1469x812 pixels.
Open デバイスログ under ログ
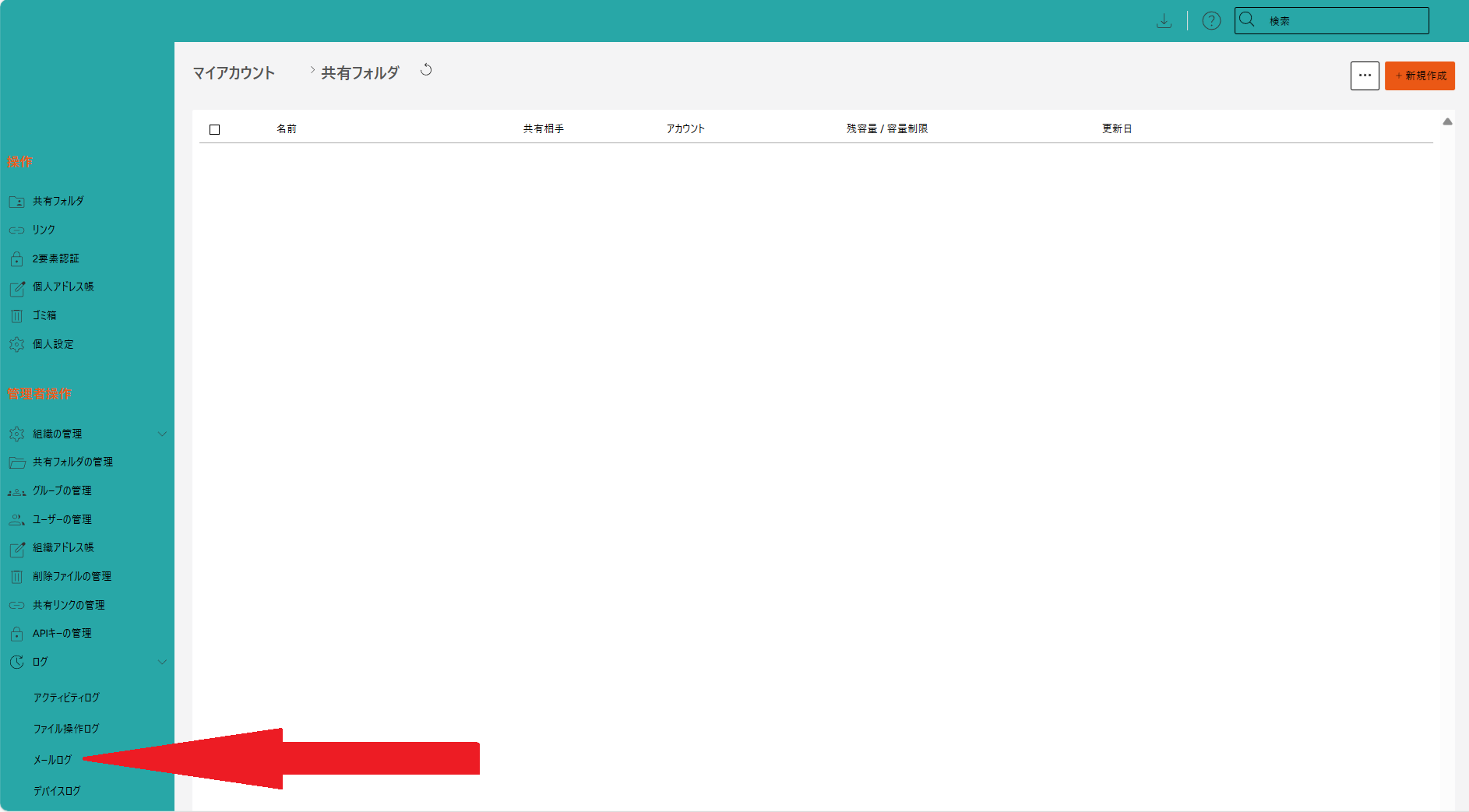point(57,791)
